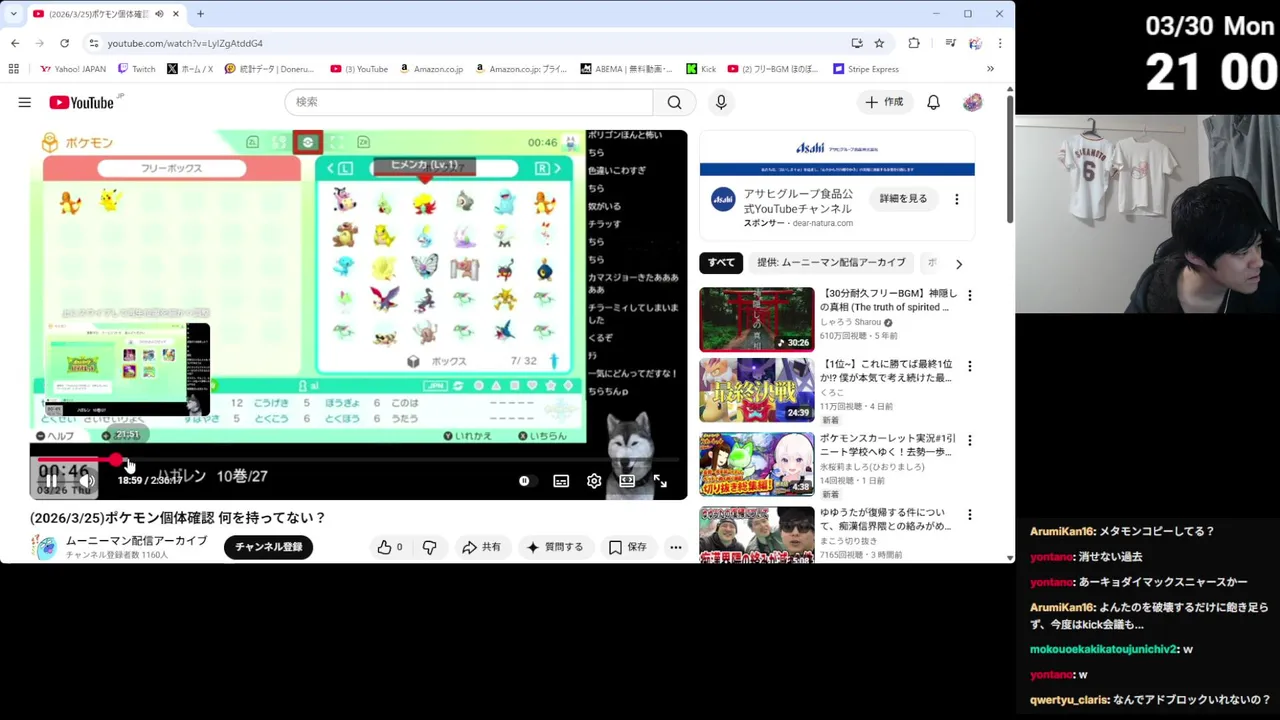Dislike the video with the thumbs-down button

pos(429,547)
